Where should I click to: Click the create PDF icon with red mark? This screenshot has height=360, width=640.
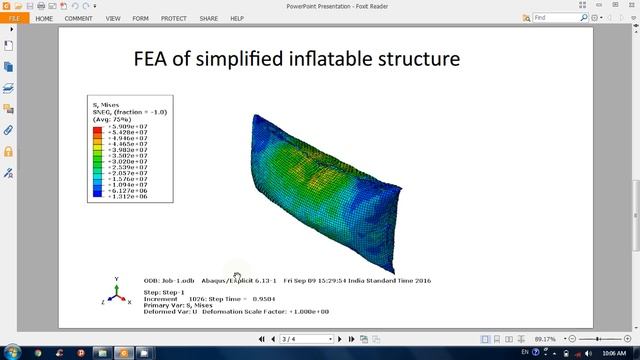coord(64,6)
